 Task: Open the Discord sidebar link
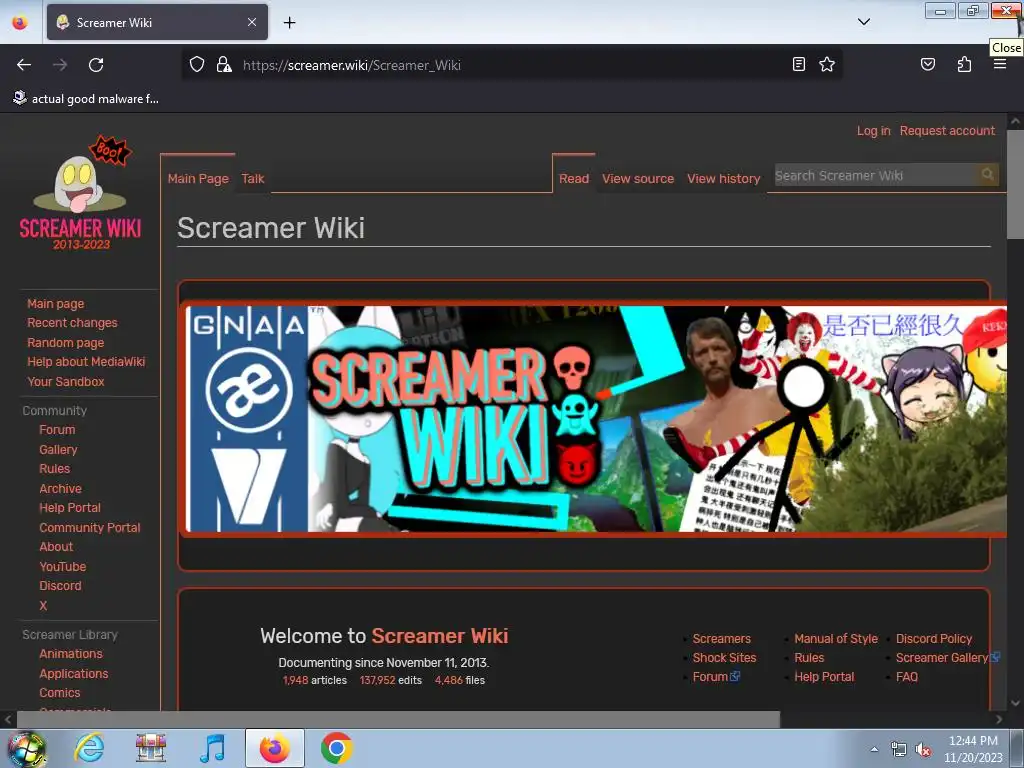pos(60,586)
